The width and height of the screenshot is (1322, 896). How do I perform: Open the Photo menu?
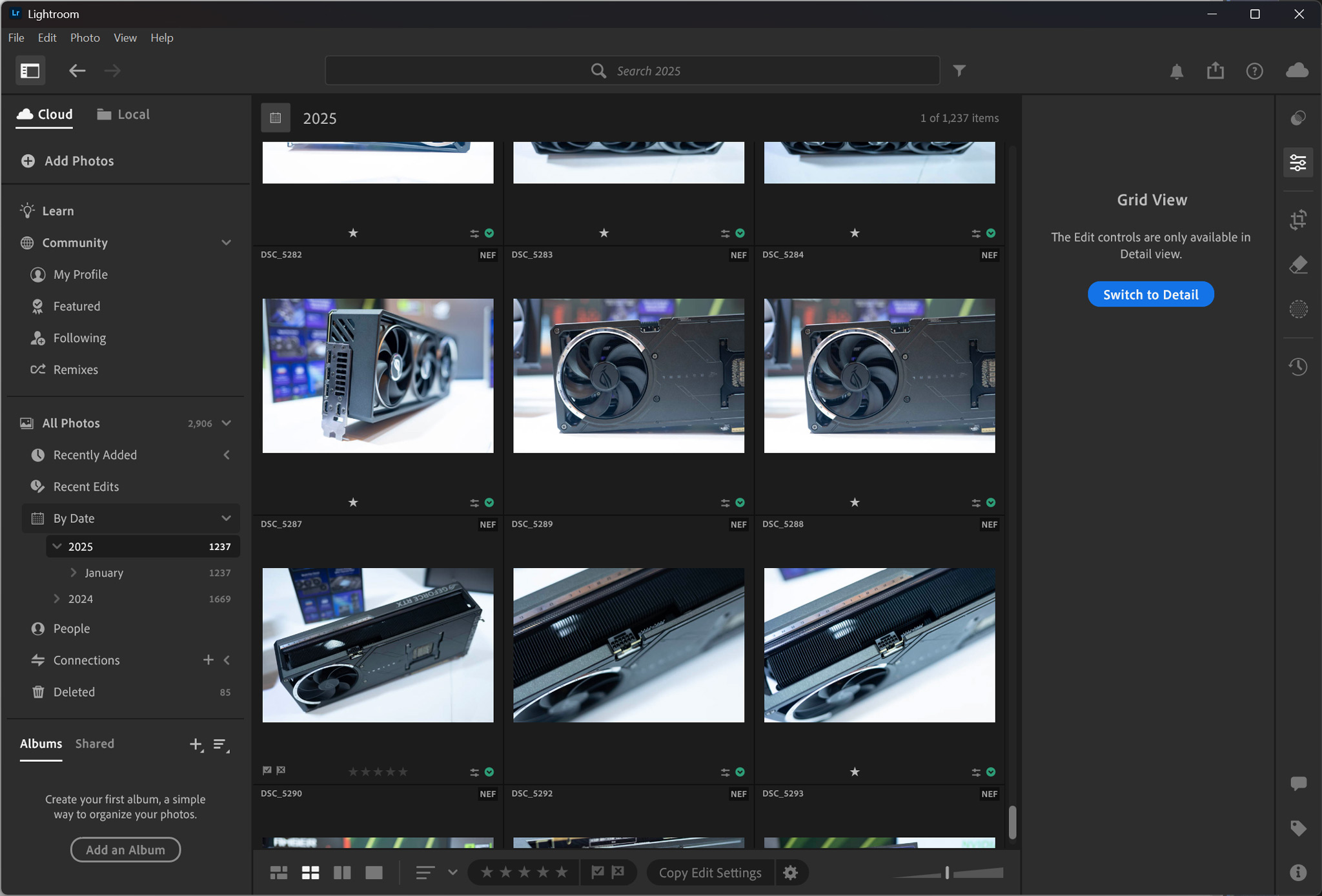pyautogui.click(x=85, y=37)
